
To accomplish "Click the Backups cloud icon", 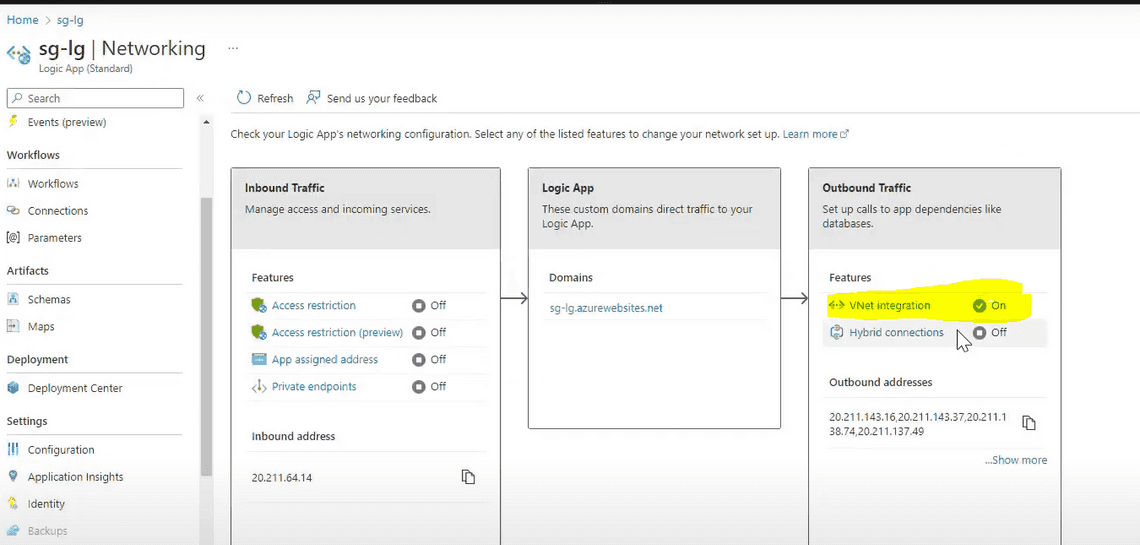I will 13,530.
